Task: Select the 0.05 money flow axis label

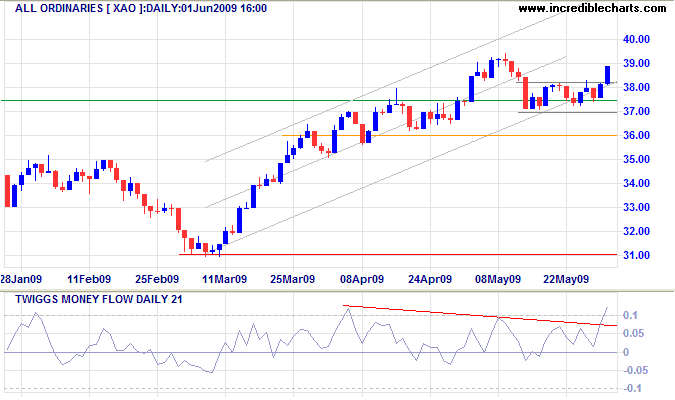Action: [634, 333]
